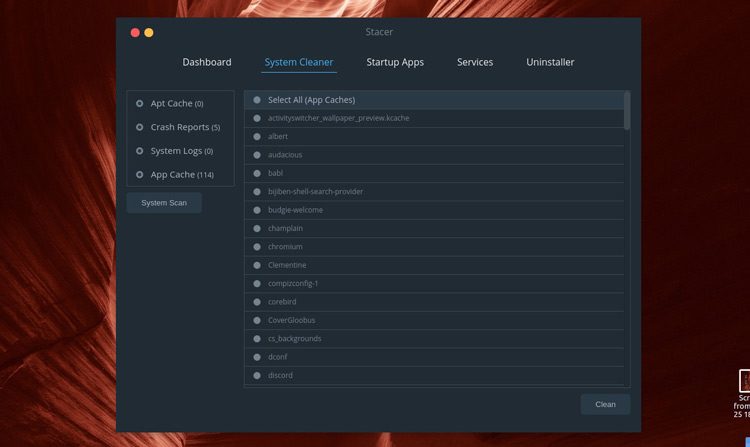The width and height of the screenshot is (750, 447).
Task: Open the screenshot file on the desktop
Action: (x=744, y=382)
